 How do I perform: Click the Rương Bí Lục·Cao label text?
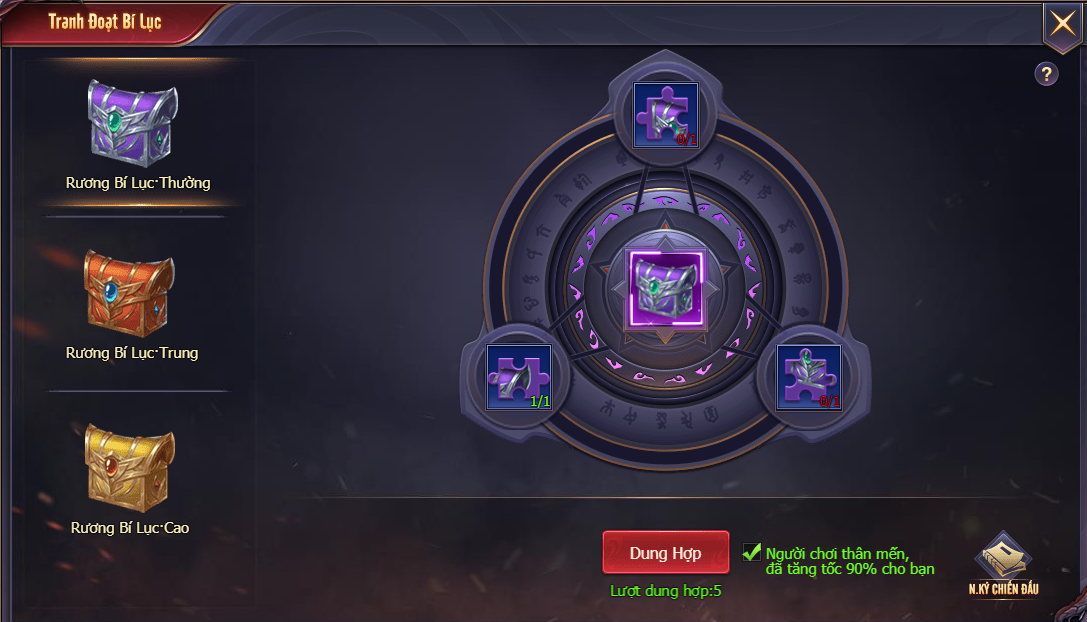click(x=130, y=528)
